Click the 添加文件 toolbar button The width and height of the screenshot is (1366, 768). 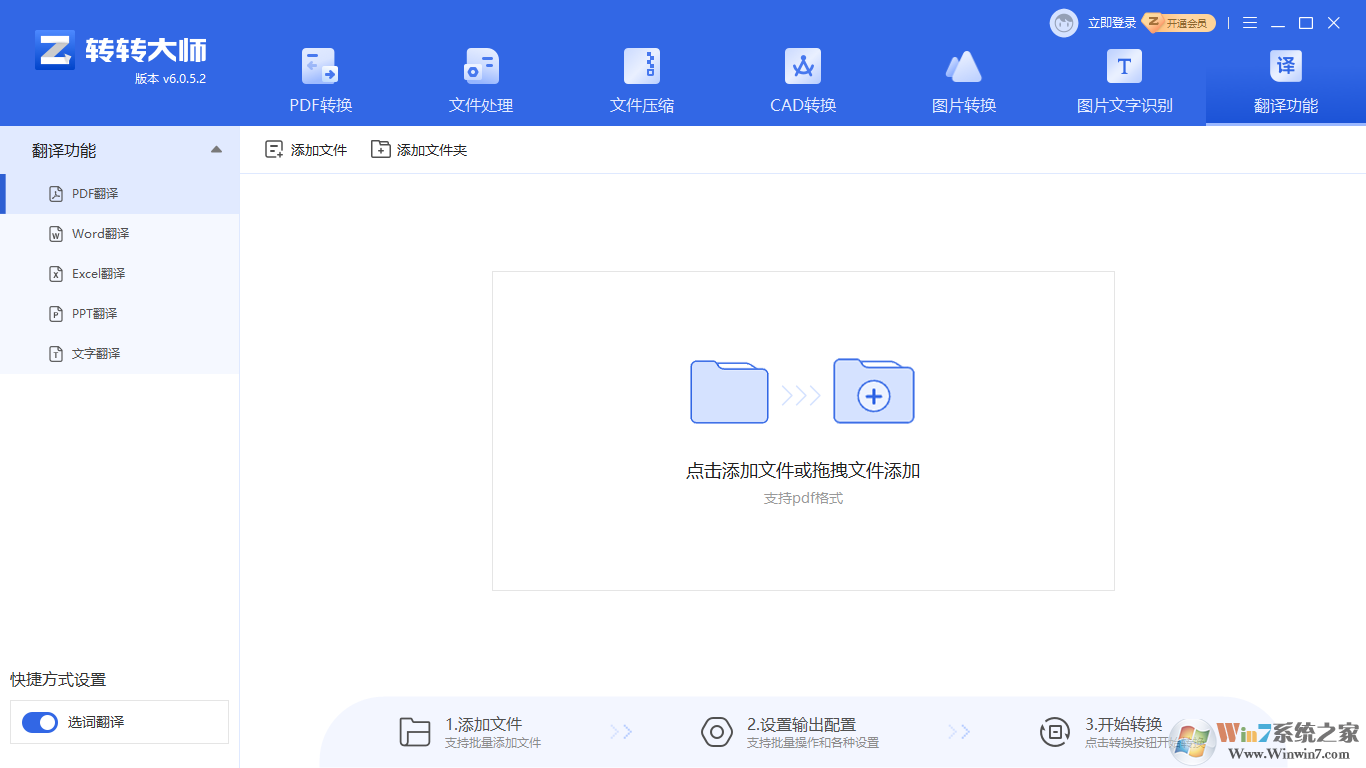(306, 150)
